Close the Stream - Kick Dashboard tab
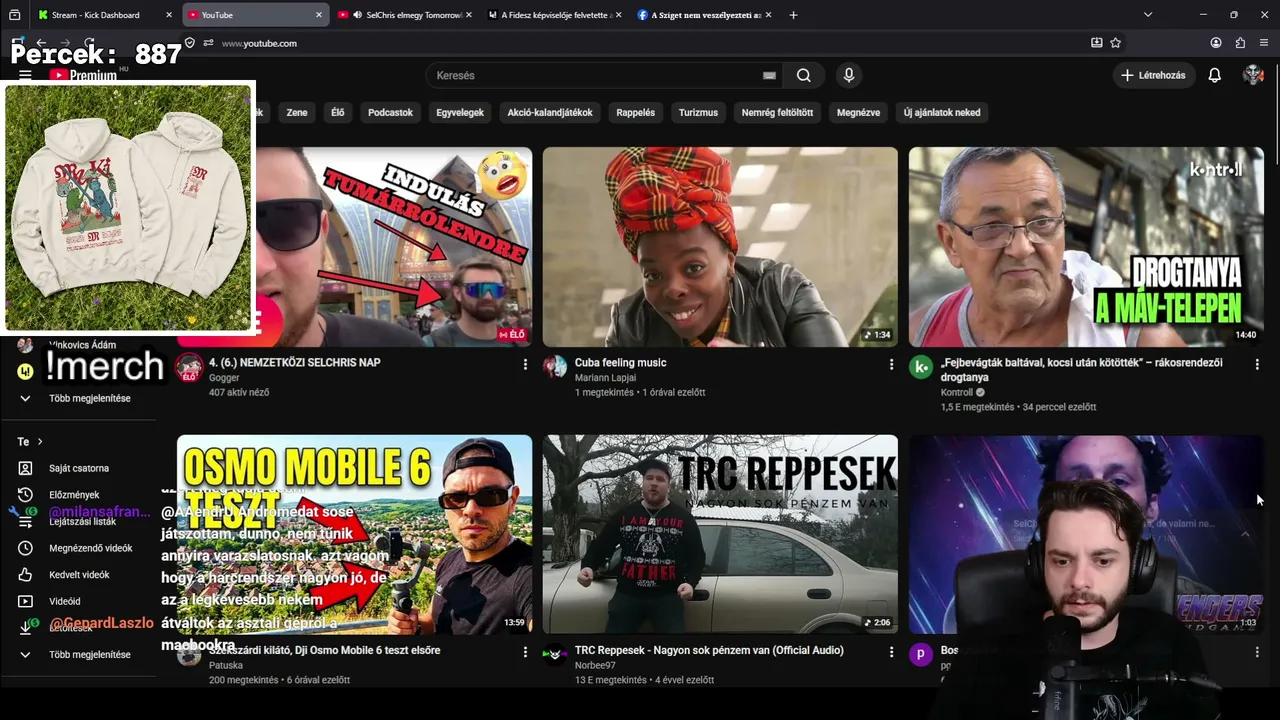Screen dimensions: 1280x720 169,15
